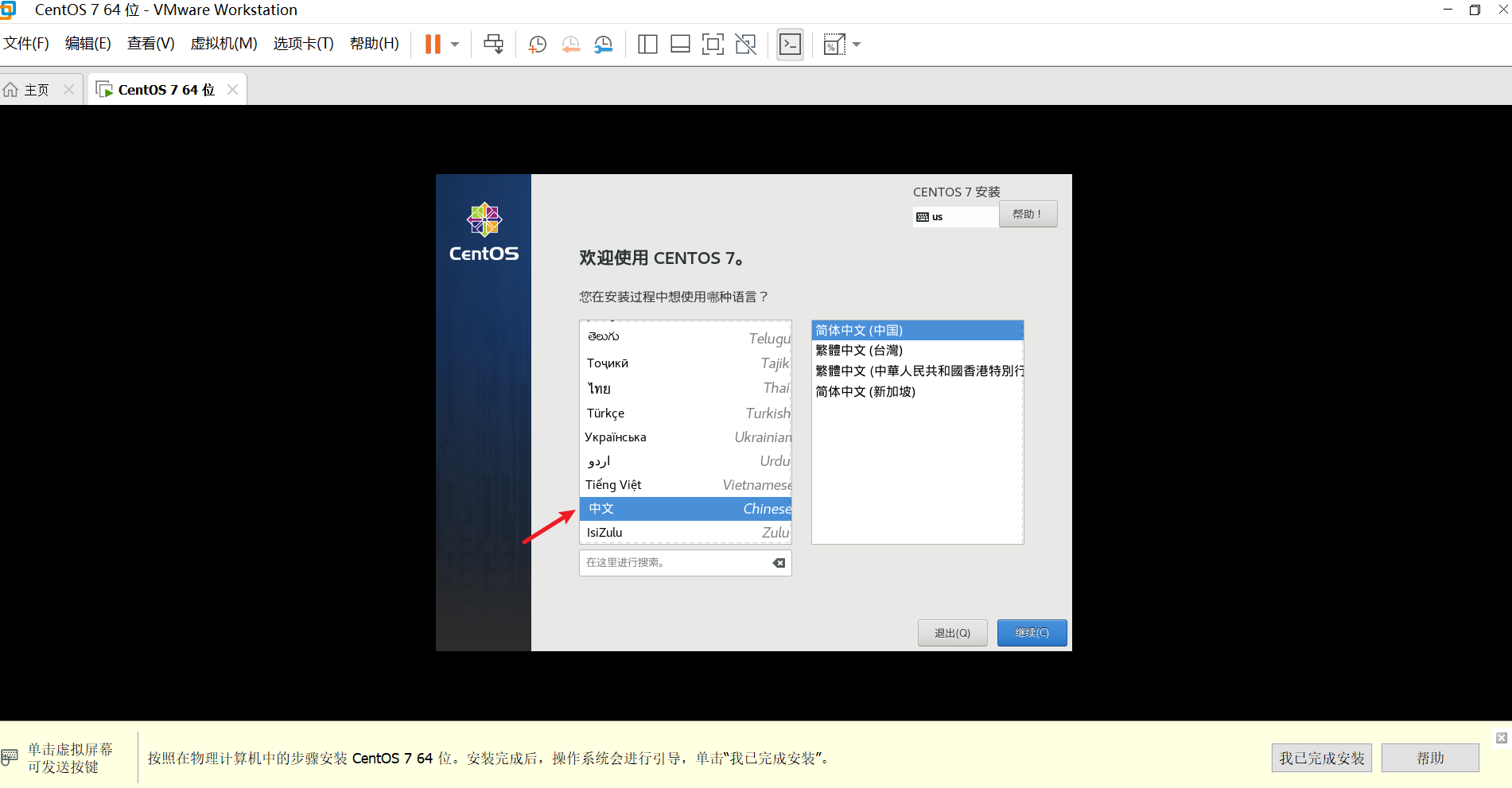Click the us keyboard layout indicator
The image size is (1512, 788).
955,216
